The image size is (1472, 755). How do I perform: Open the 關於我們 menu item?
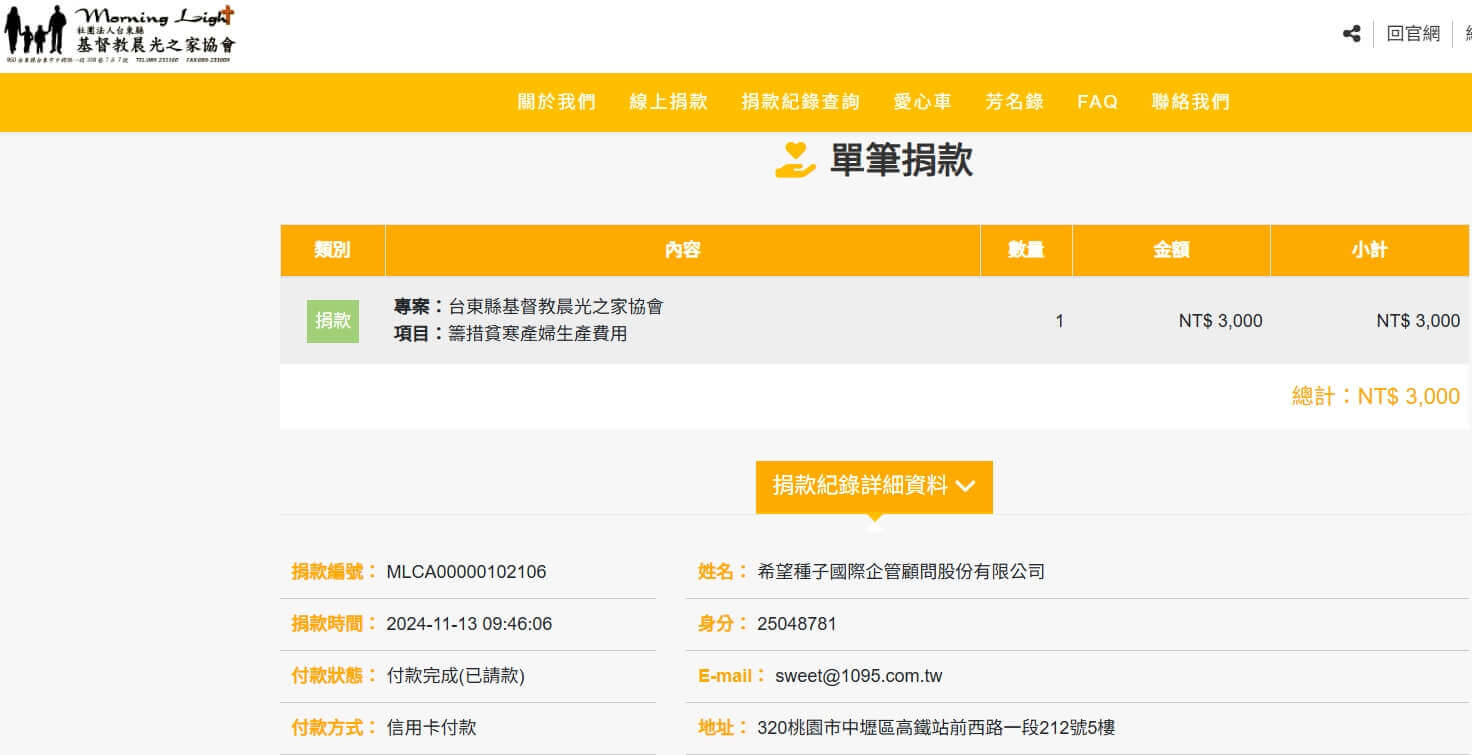tap(556, 102)
